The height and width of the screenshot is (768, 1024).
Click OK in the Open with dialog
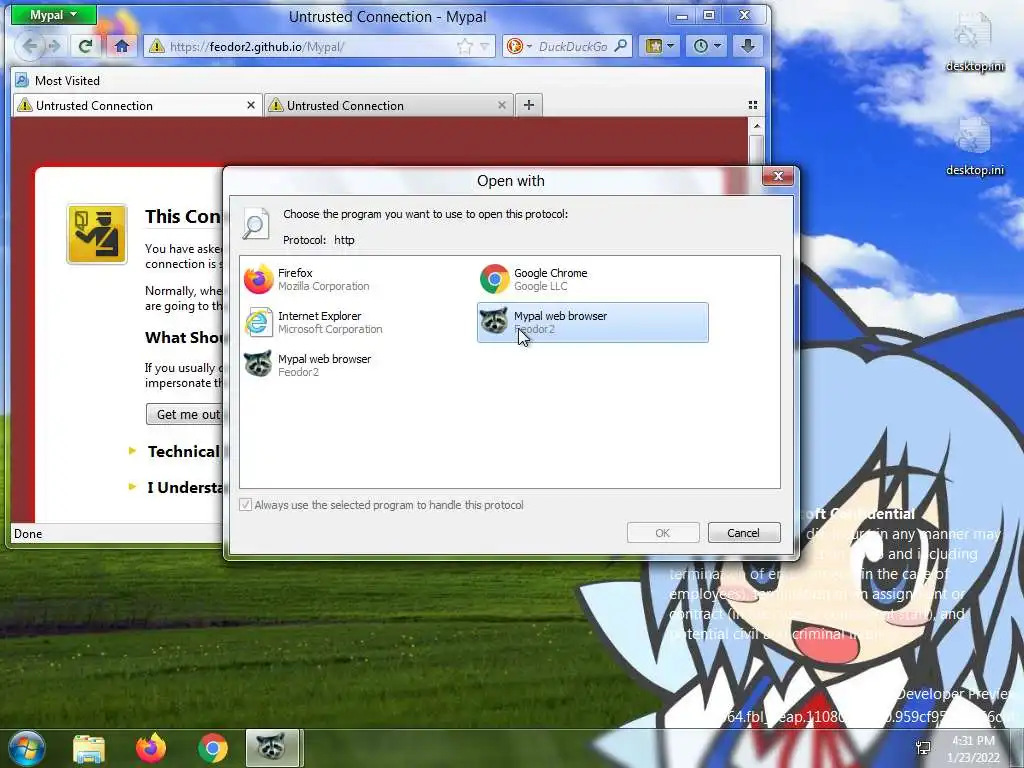click(663, 533)
